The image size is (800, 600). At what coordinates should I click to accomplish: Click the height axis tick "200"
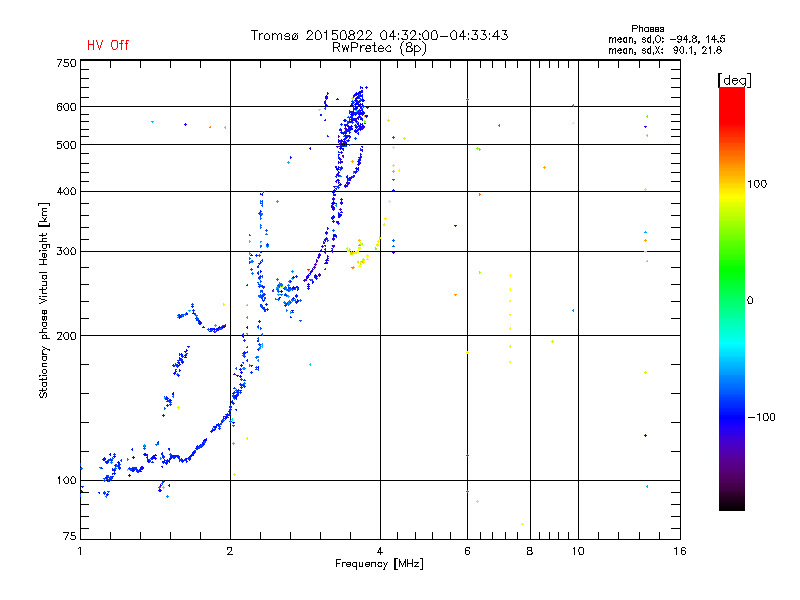66,336
